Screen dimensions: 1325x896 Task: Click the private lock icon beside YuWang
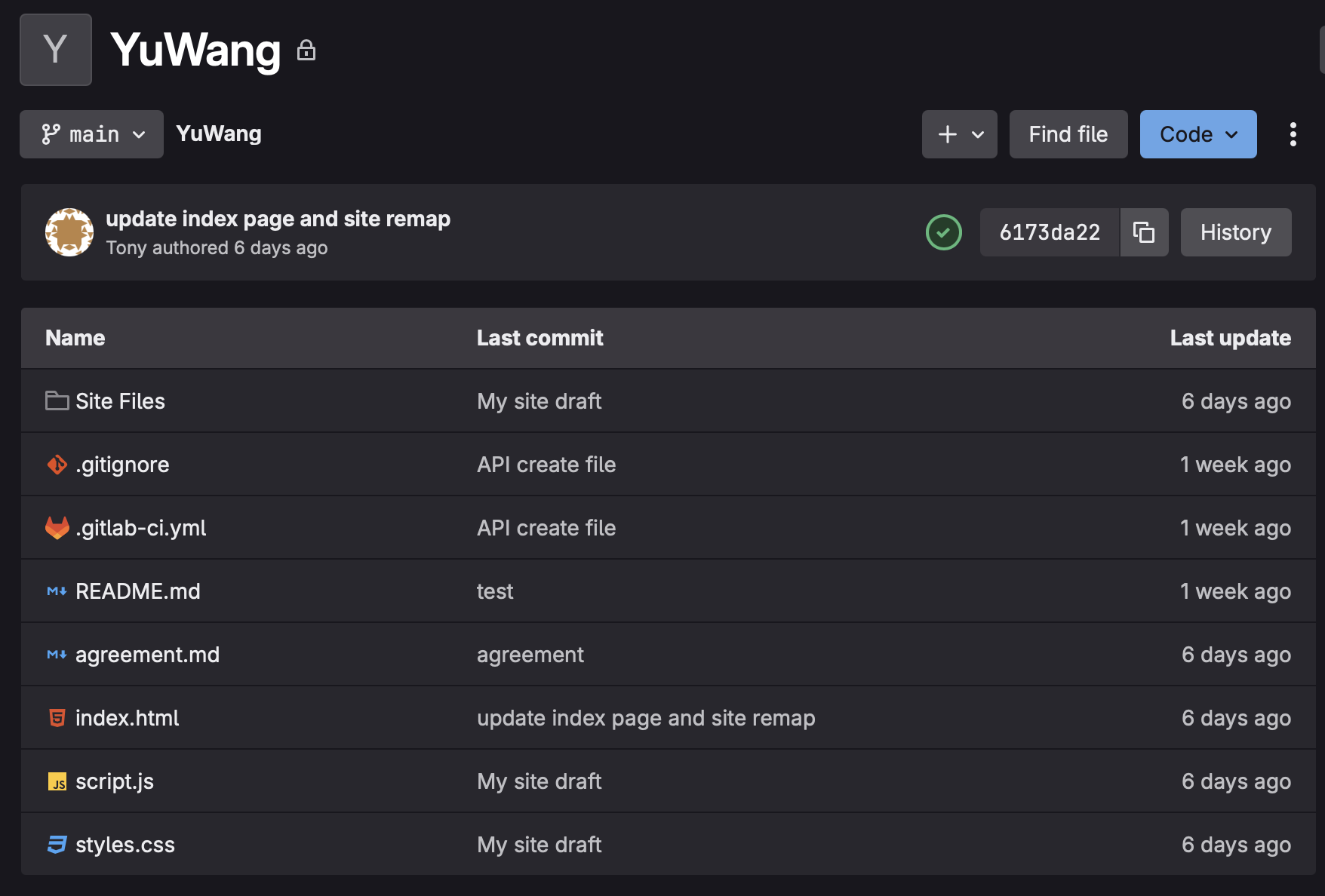[x=306, y=51]
